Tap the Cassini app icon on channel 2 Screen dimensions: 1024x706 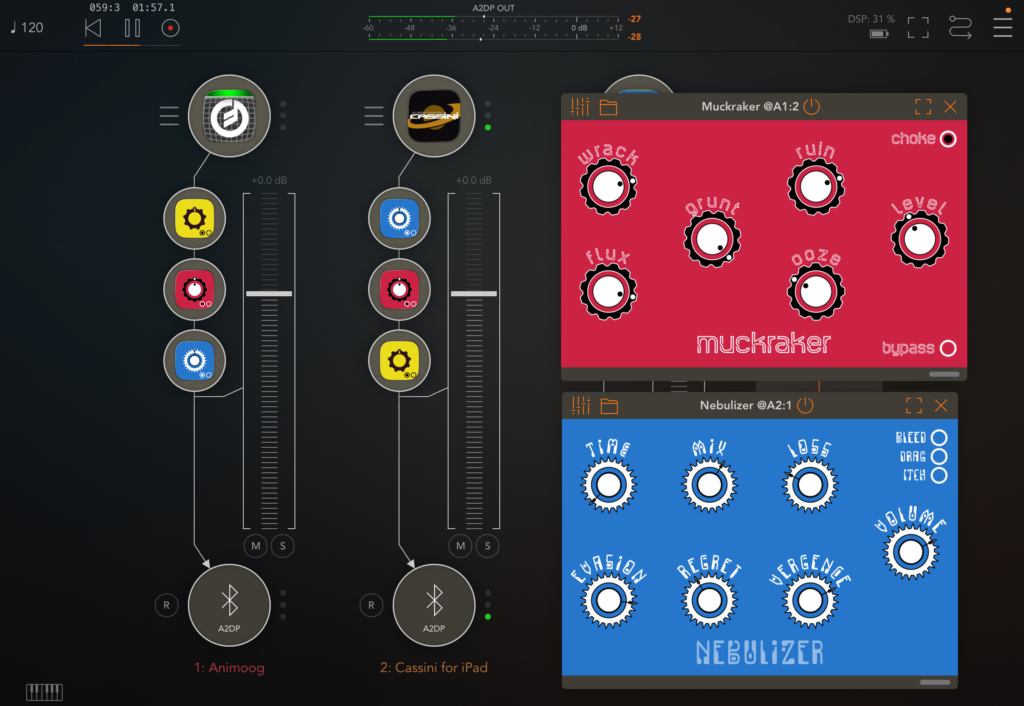[434, 116]
